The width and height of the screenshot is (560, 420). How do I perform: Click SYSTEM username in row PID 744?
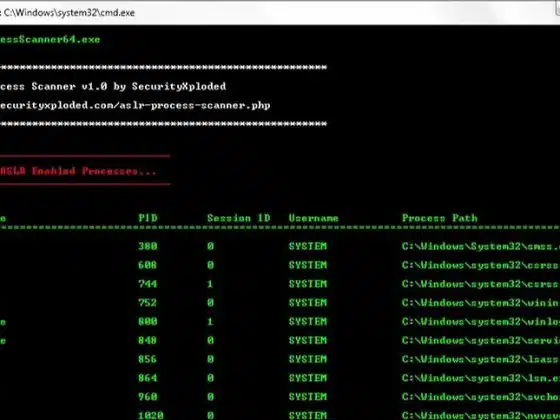308,284
